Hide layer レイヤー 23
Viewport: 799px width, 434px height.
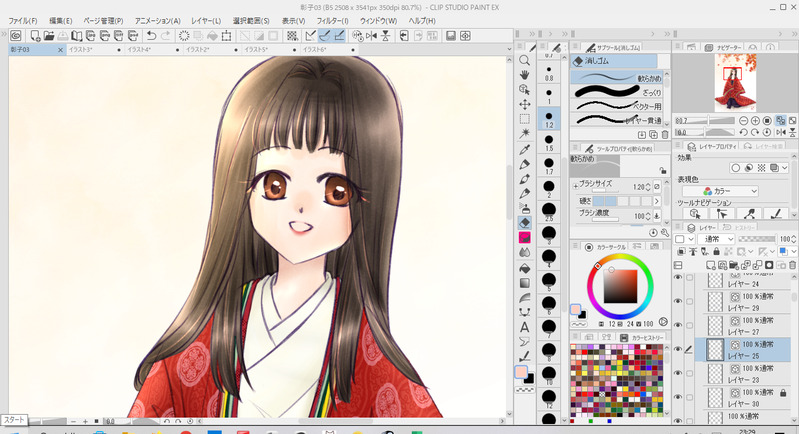pyautogui.click(x=678, y=373)
